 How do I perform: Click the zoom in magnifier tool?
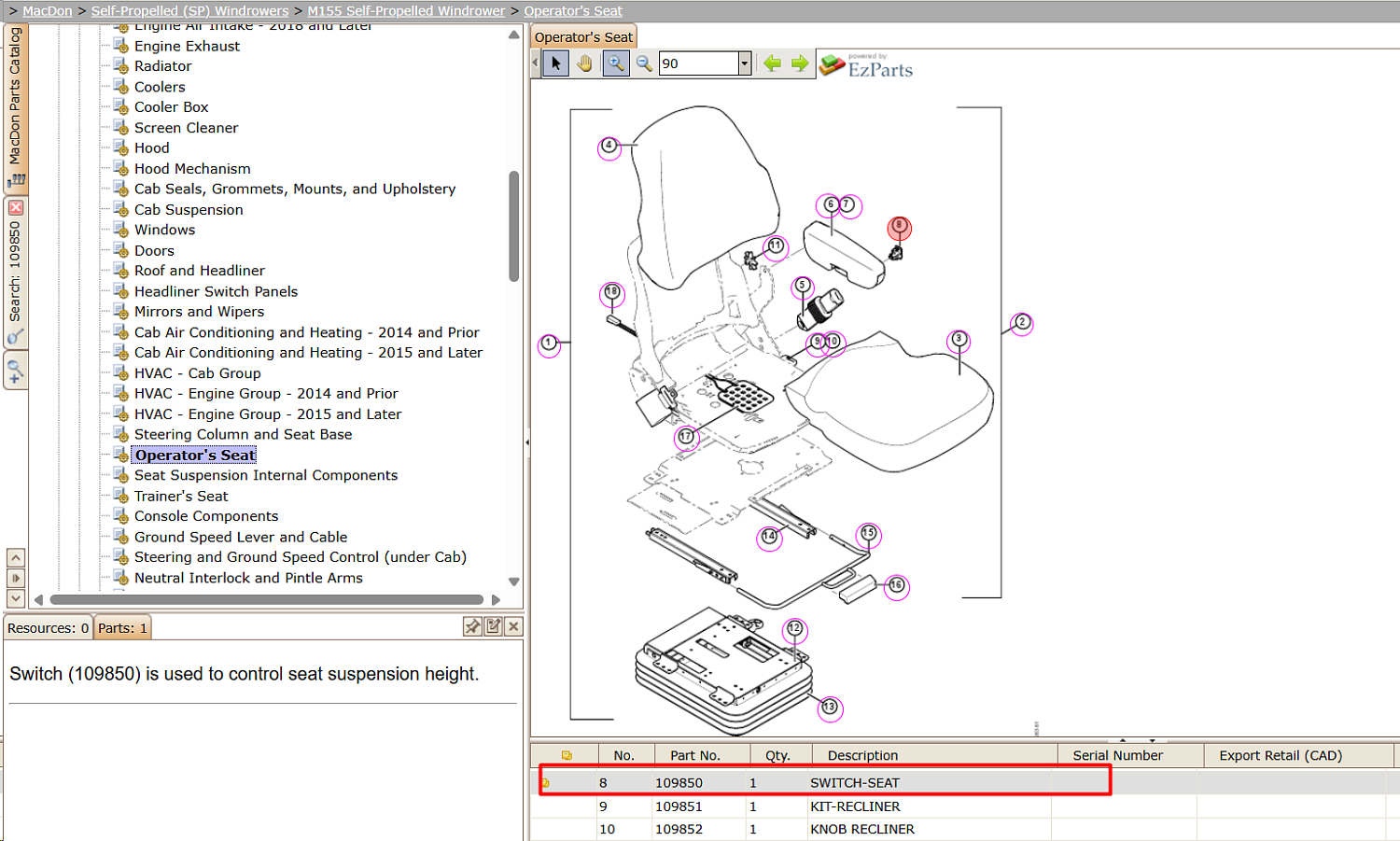click(x=616, y=63)
